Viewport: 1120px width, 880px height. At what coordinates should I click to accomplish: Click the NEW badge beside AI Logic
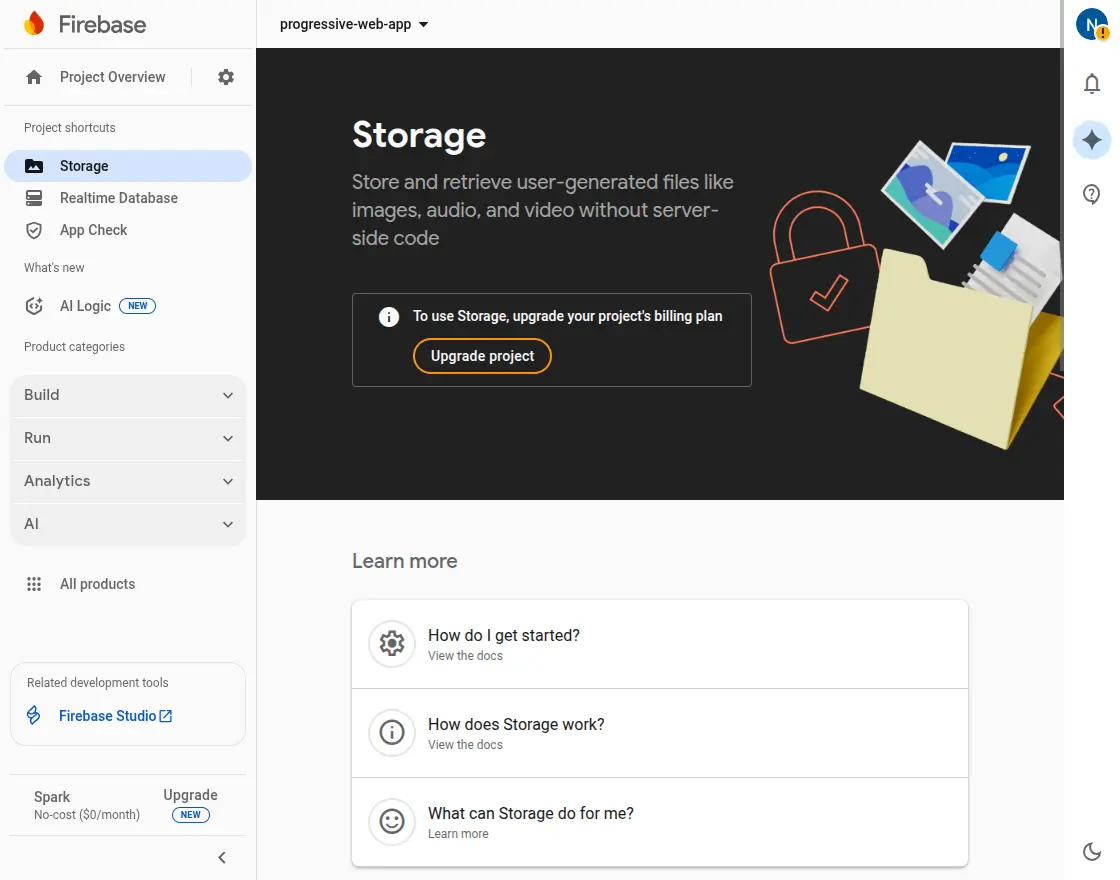[137, 306]
